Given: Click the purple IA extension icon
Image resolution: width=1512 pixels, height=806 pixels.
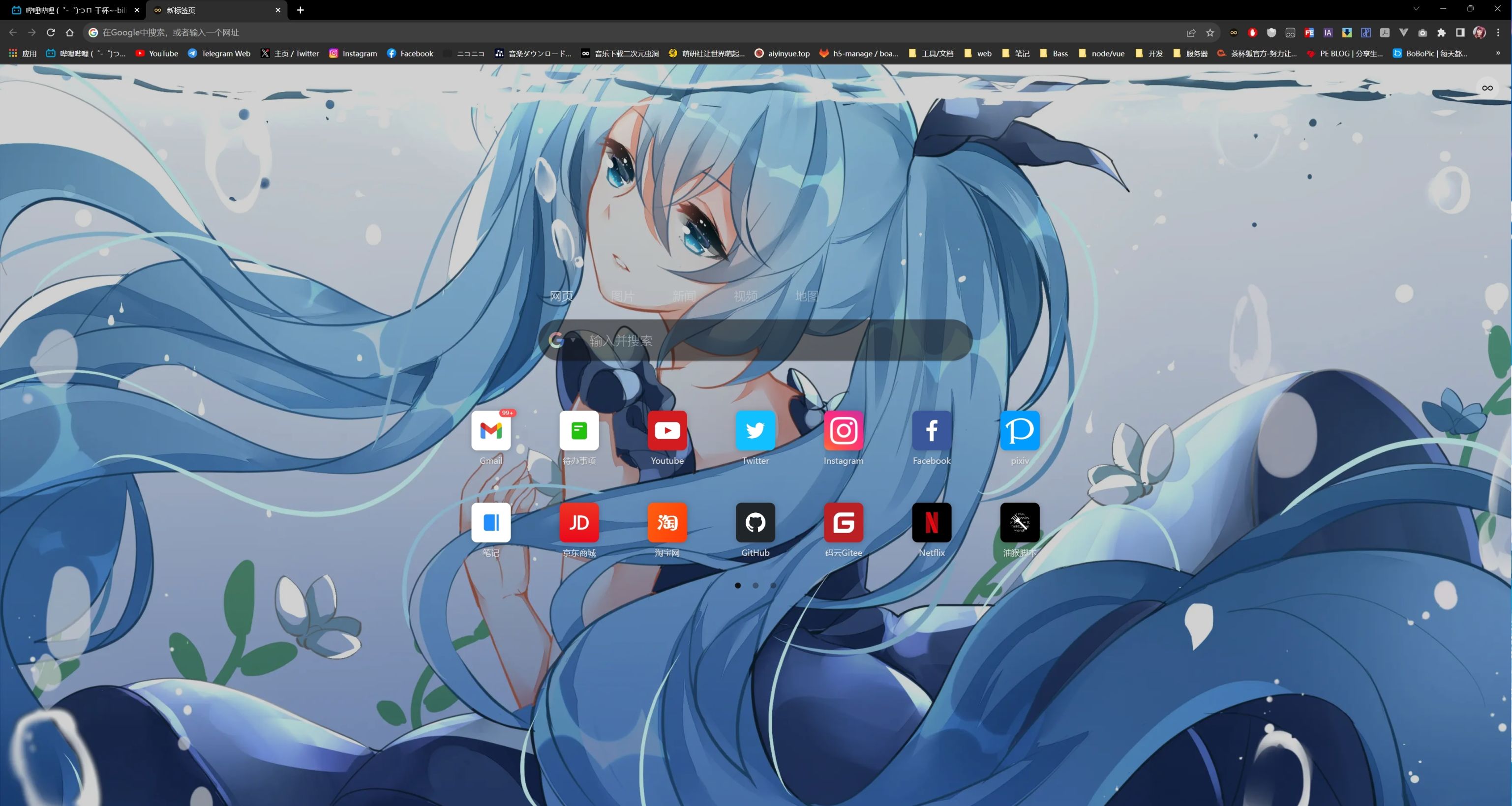Looking at the screenshot, I should (x=1328, y=32).
